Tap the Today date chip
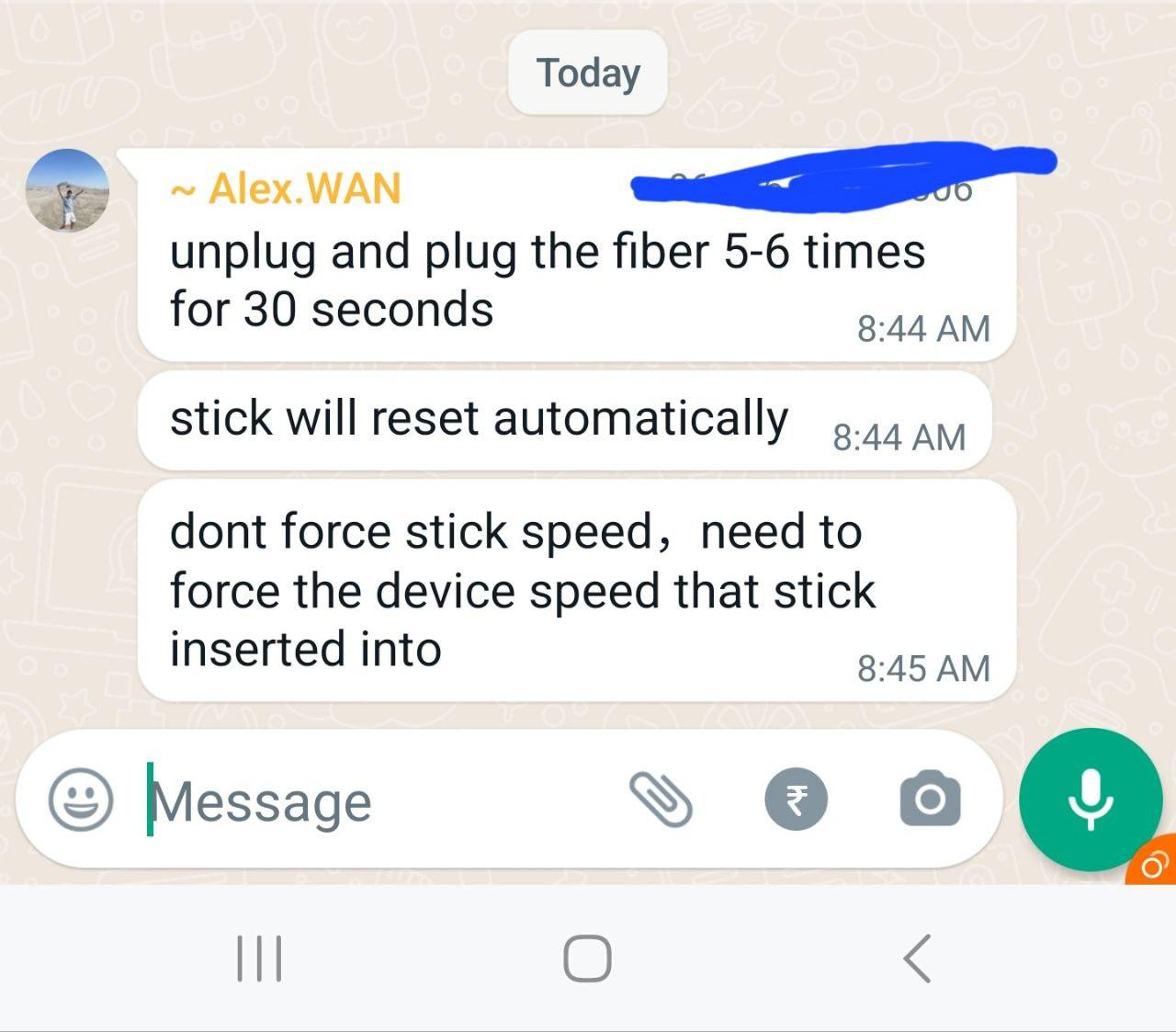The height and width of the screenshot is (1032, 1176). pos(588,73)
